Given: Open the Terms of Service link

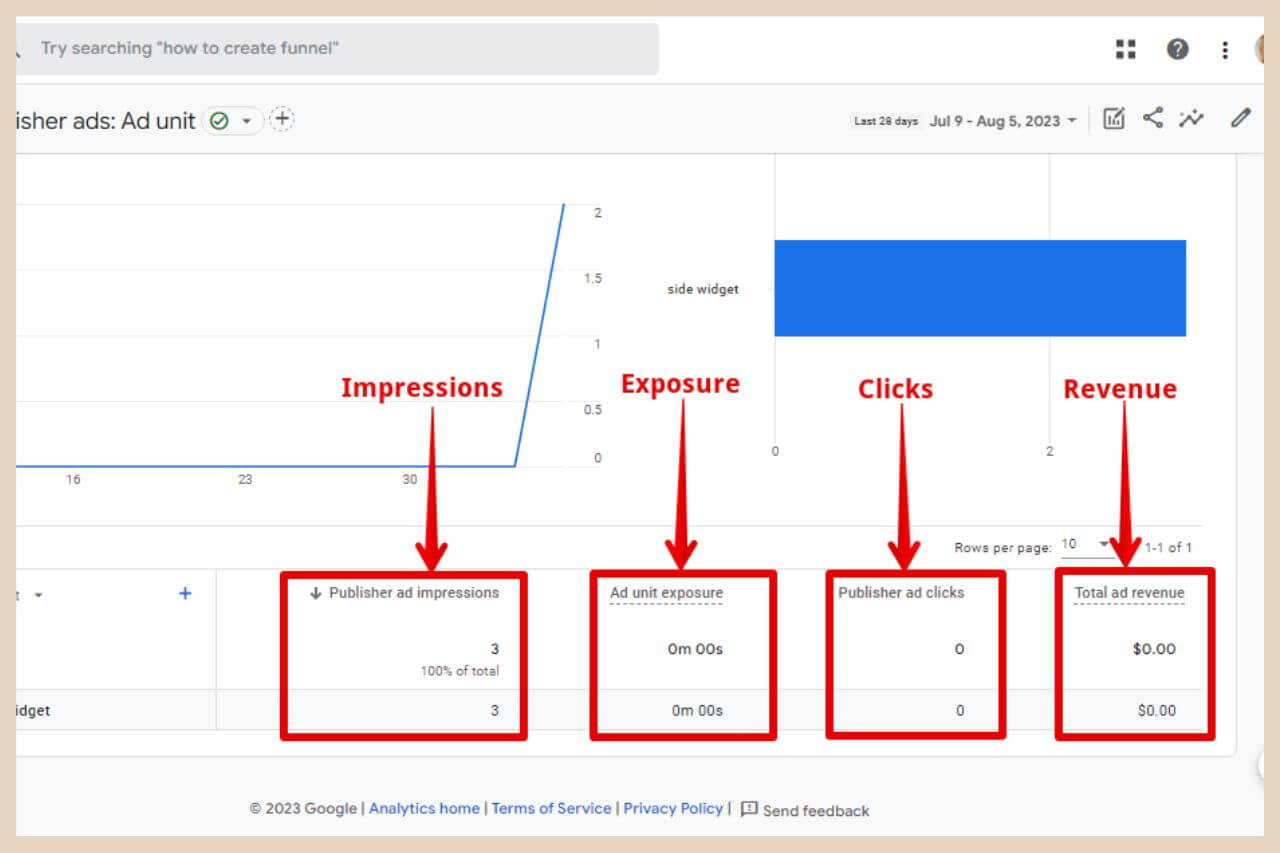Looking at the screenshot, I should [551, 808].
